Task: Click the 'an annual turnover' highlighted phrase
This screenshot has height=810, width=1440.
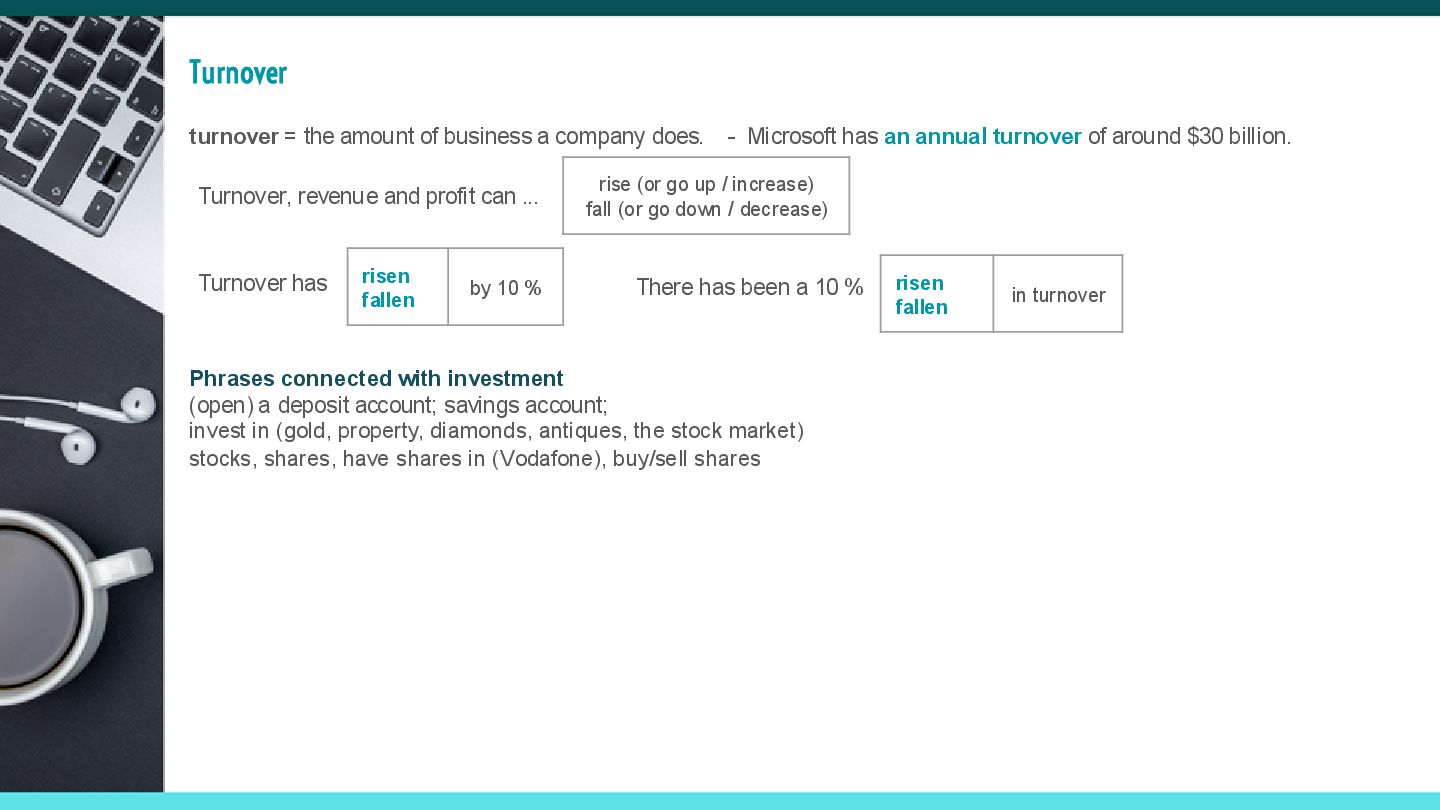Action: [x=982, y=137]
